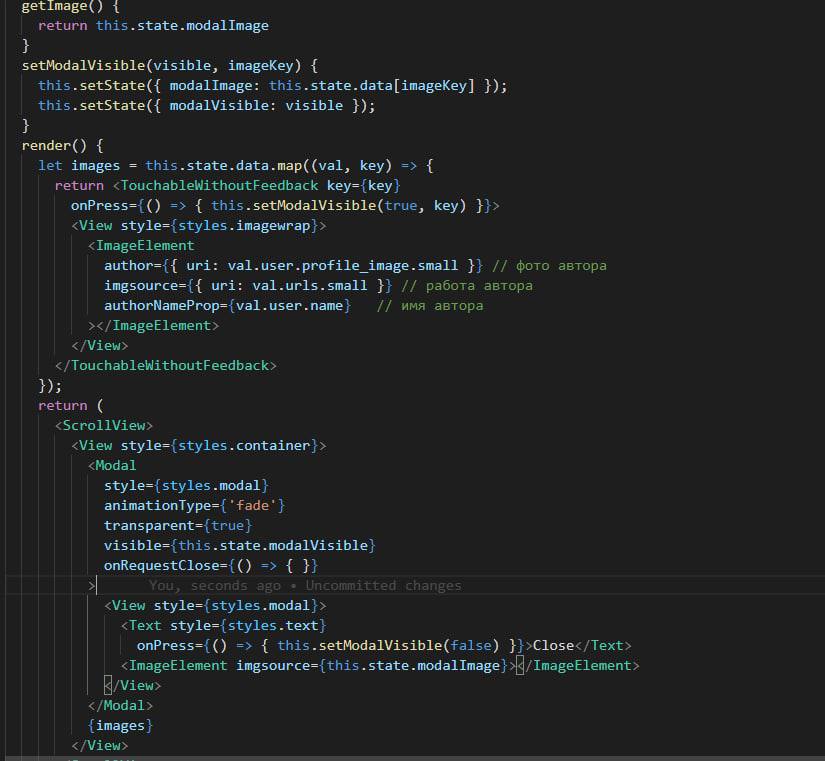Click the '(val, key)' arrow function parameters
Image resolution: width=825 pixels, height=761 pixels.
coord(351,166)
